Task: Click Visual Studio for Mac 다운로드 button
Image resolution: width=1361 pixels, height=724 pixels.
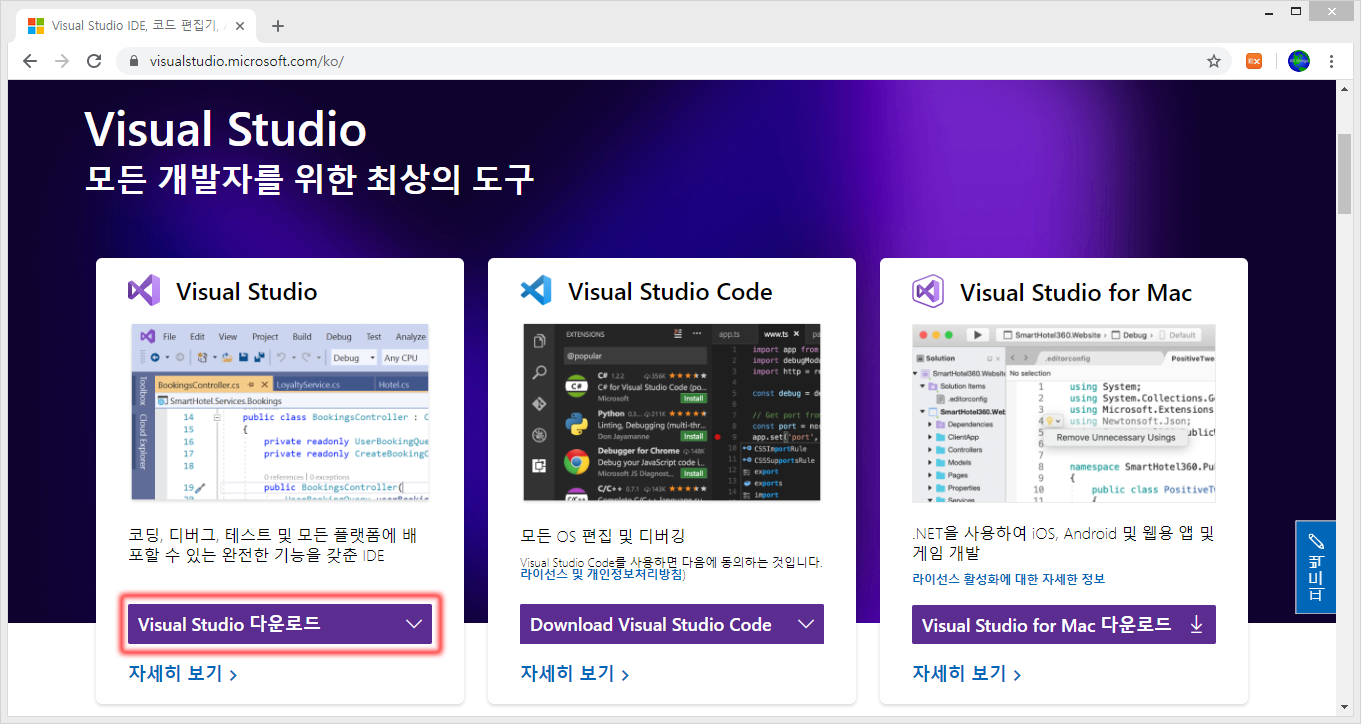Action: (x=1064, y=625)
